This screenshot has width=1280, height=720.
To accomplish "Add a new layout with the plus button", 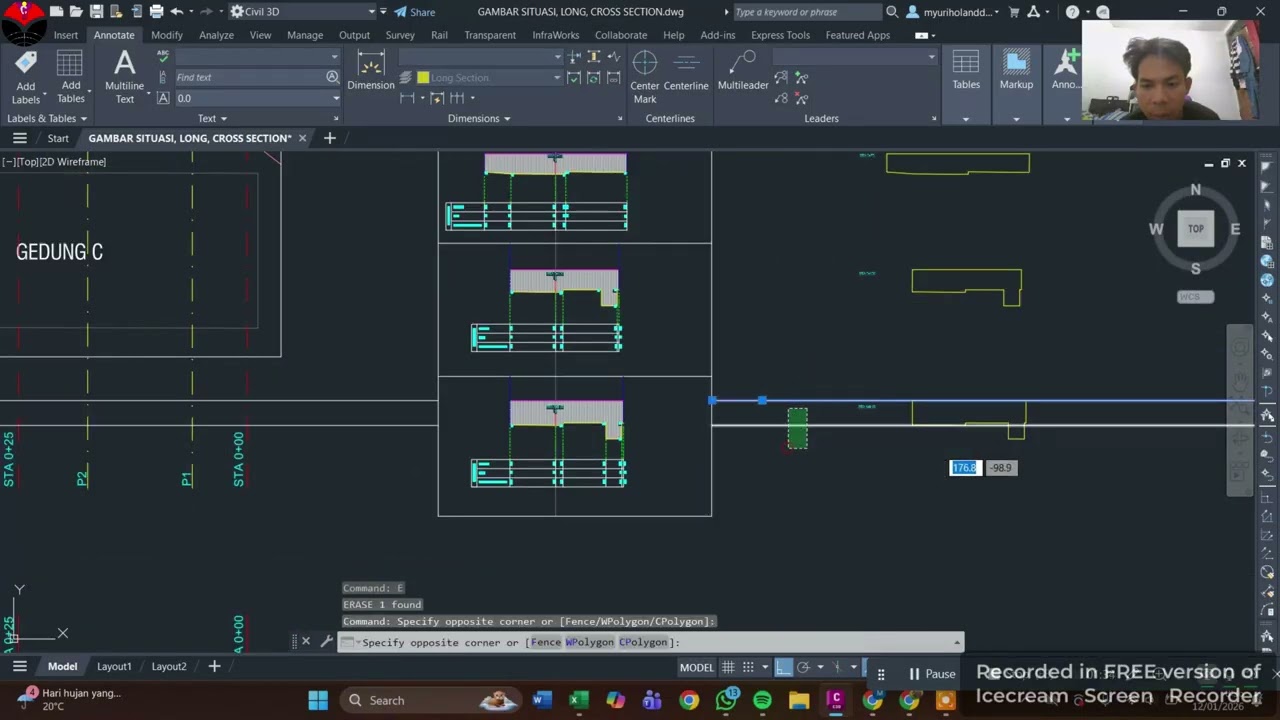I will click(214, 666).
